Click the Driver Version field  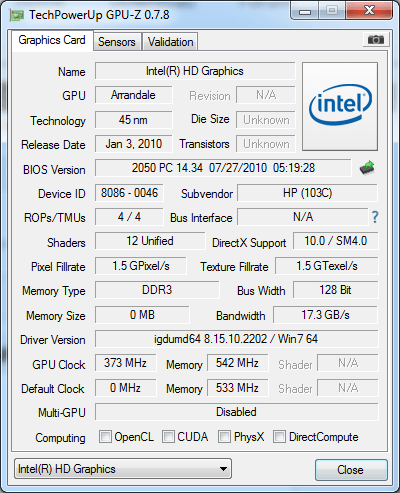pyautogui.click(x=237, y=339)
